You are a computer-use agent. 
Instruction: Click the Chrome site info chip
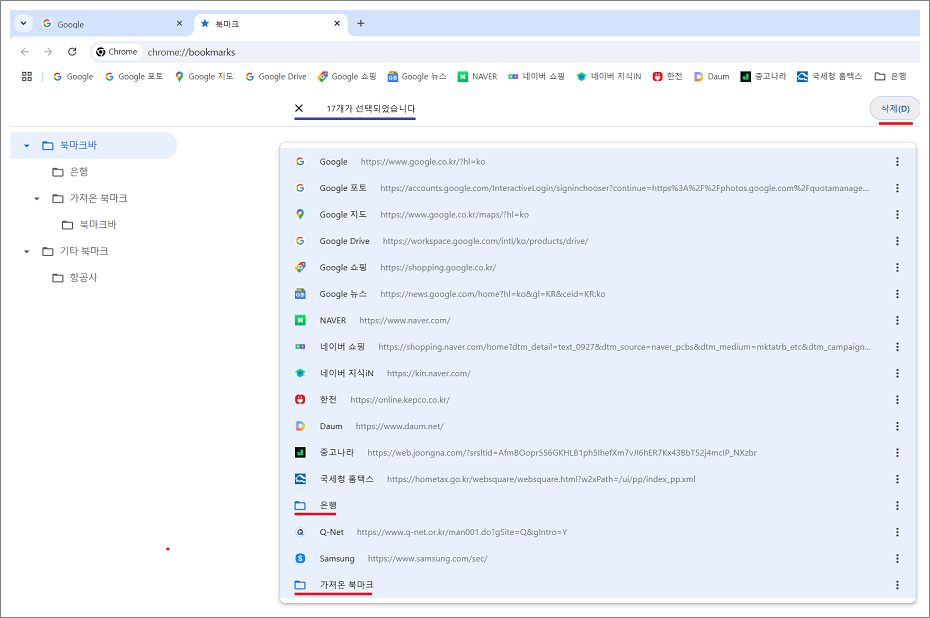[x=117, y=52]
